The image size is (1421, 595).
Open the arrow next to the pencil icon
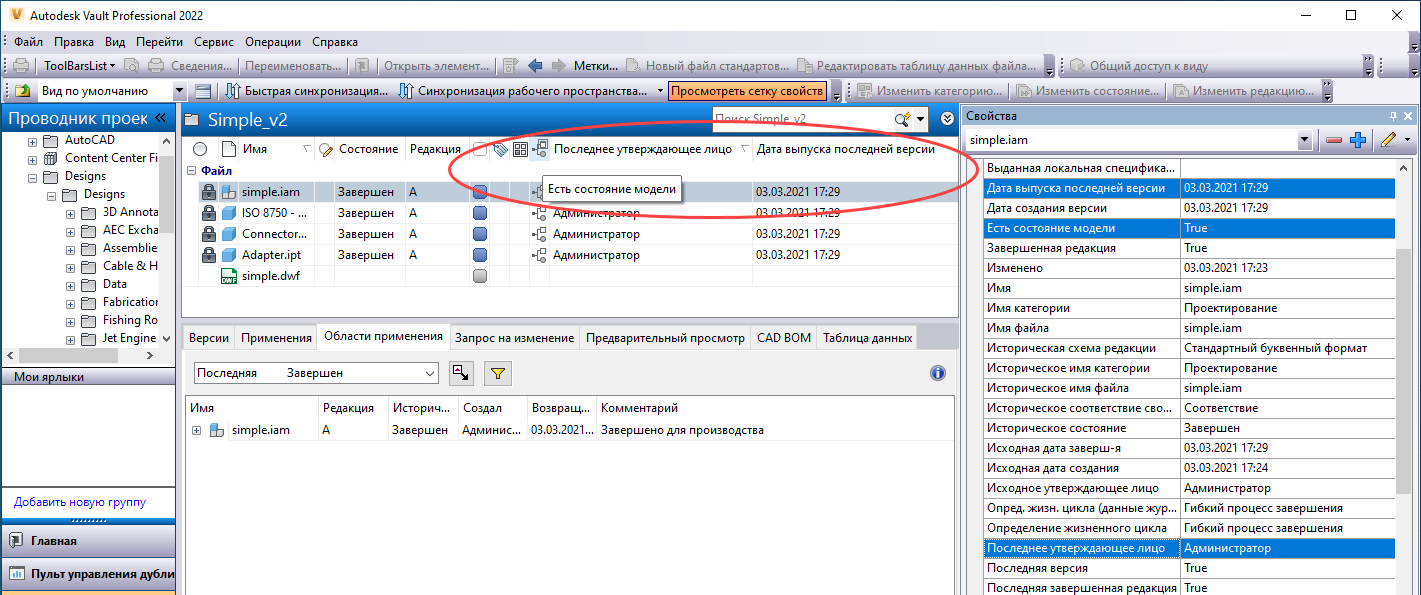click(x=1406, y=140)
